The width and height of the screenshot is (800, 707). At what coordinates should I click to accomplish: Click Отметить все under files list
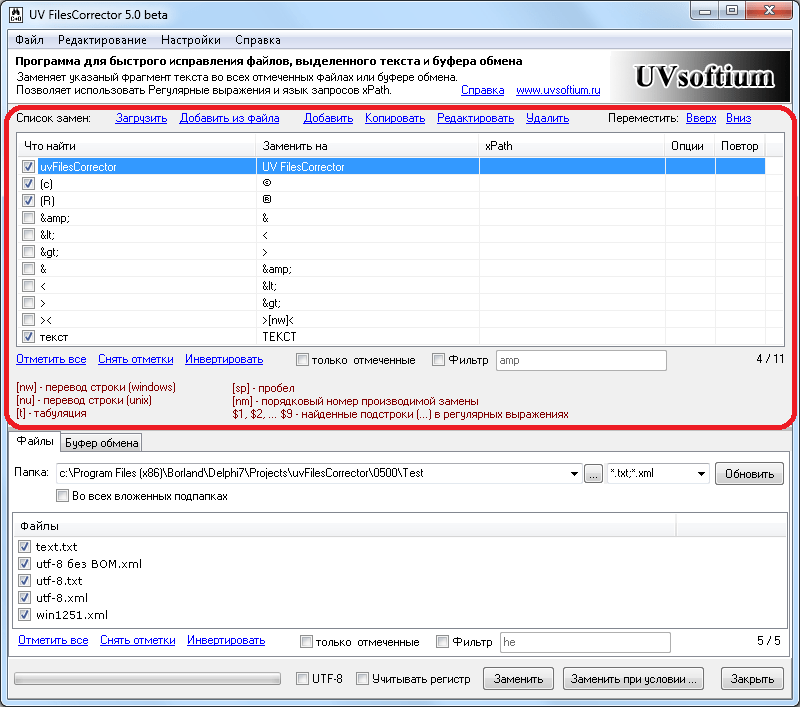click(53, 640)
